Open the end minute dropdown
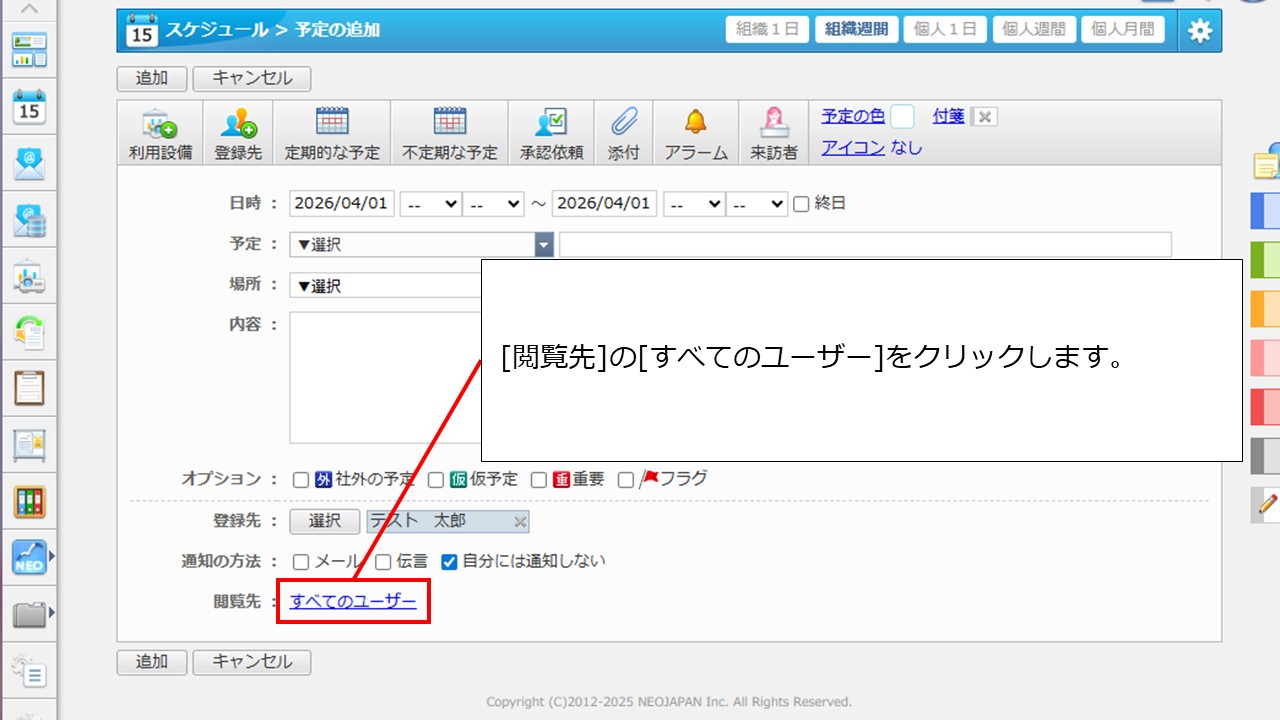Screen dimensions: 1280x720 757,204
